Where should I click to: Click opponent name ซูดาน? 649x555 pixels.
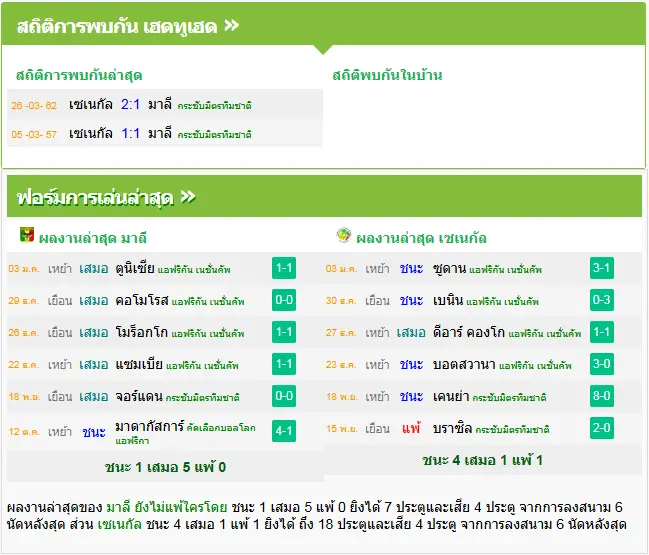point(449,268)
